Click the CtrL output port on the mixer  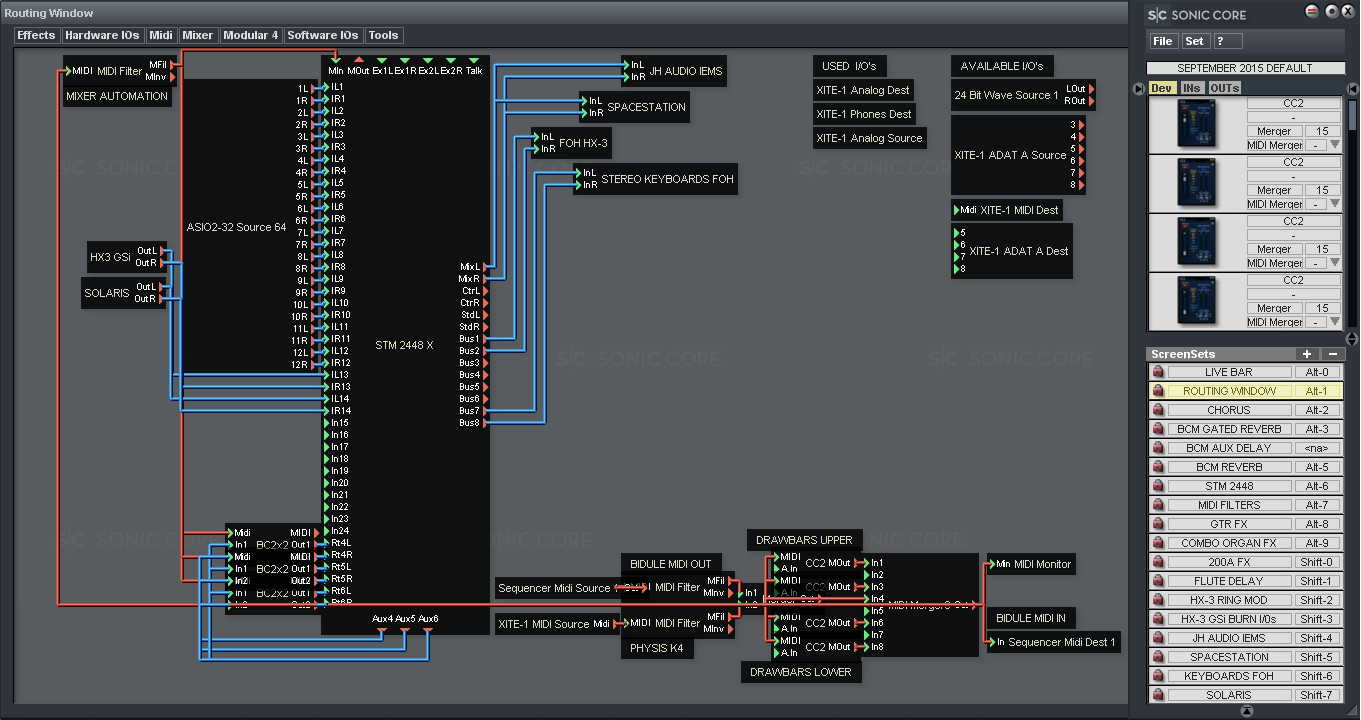pyautogui.click(x=486, y=291)
